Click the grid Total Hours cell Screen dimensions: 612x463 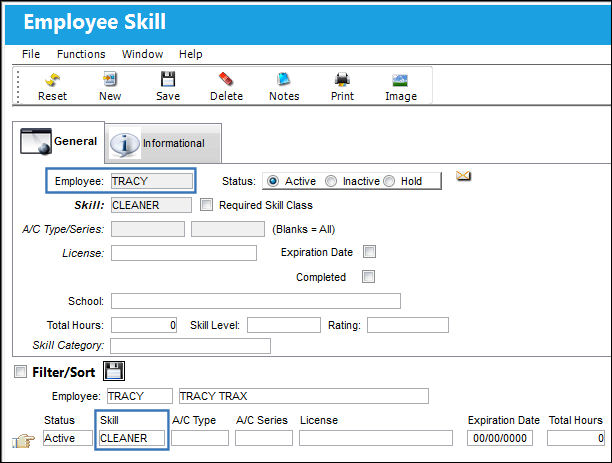click(576, 438)
